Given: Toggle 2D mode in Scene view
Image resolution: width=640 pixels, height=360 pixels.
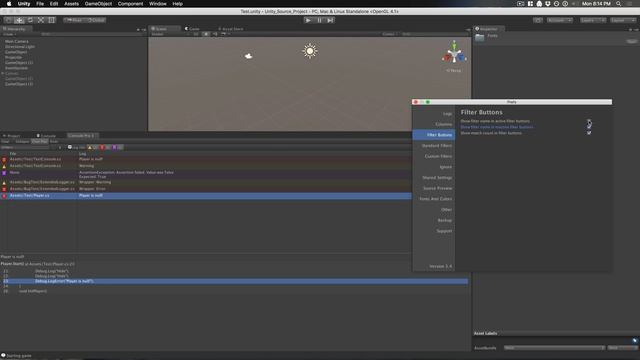Looking at the screenshot, I should [x=196, y=34].
